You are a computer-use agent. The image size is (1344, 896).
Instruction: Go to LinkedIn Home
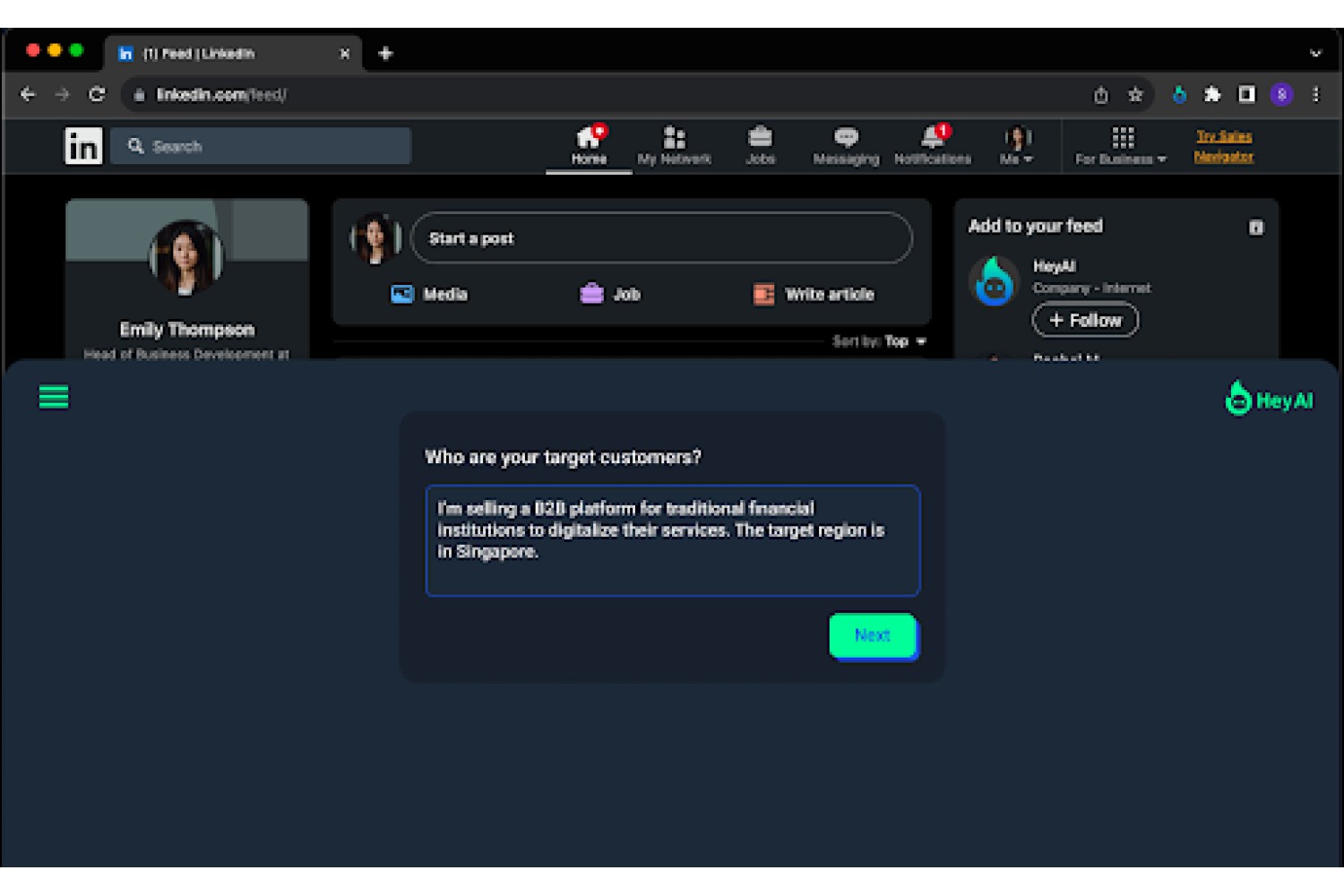click(589, 146)
